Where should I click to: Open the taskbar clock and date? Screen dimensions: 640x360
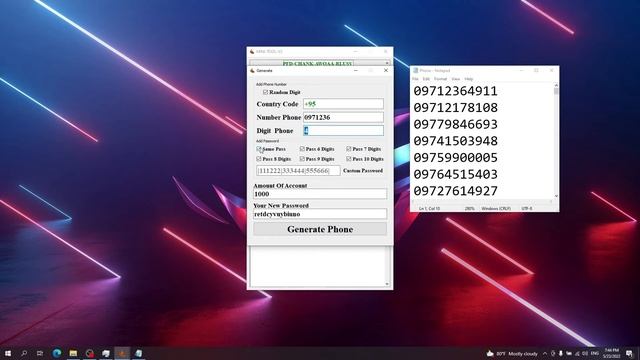(611, 353)
